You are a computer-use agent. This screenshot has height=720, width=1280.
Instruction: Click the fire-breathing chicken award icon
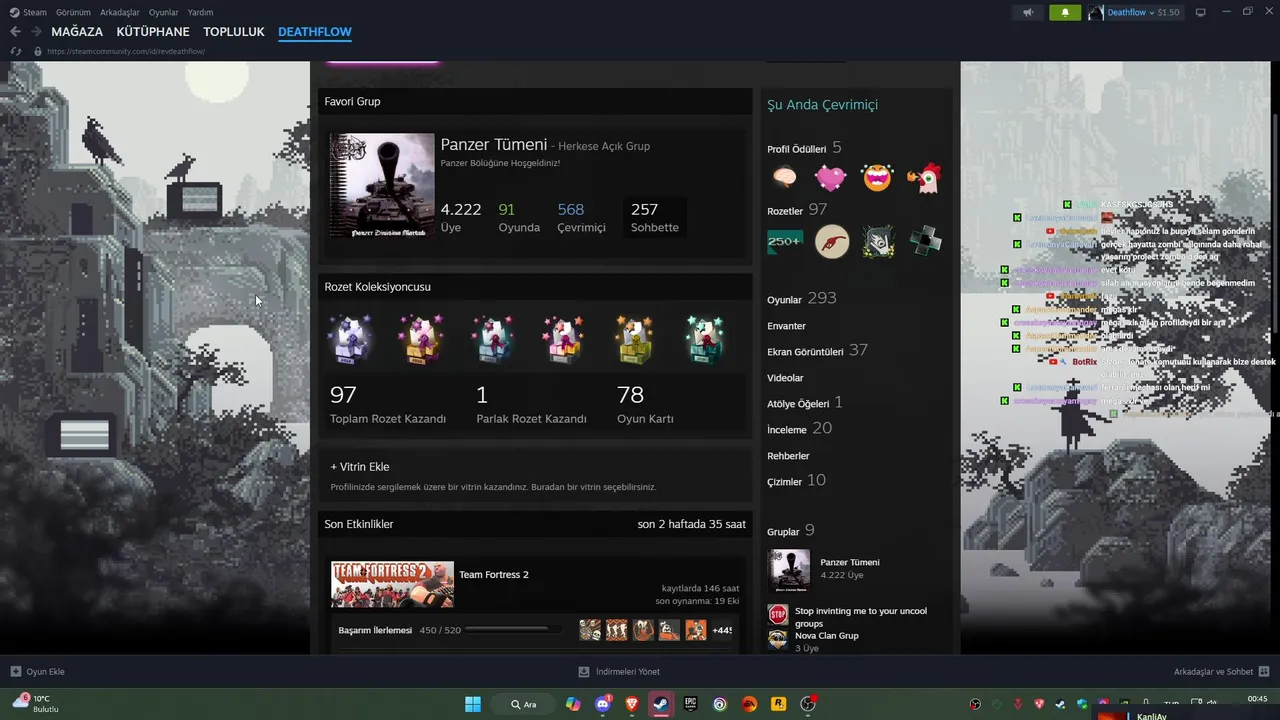coord(924,178)
